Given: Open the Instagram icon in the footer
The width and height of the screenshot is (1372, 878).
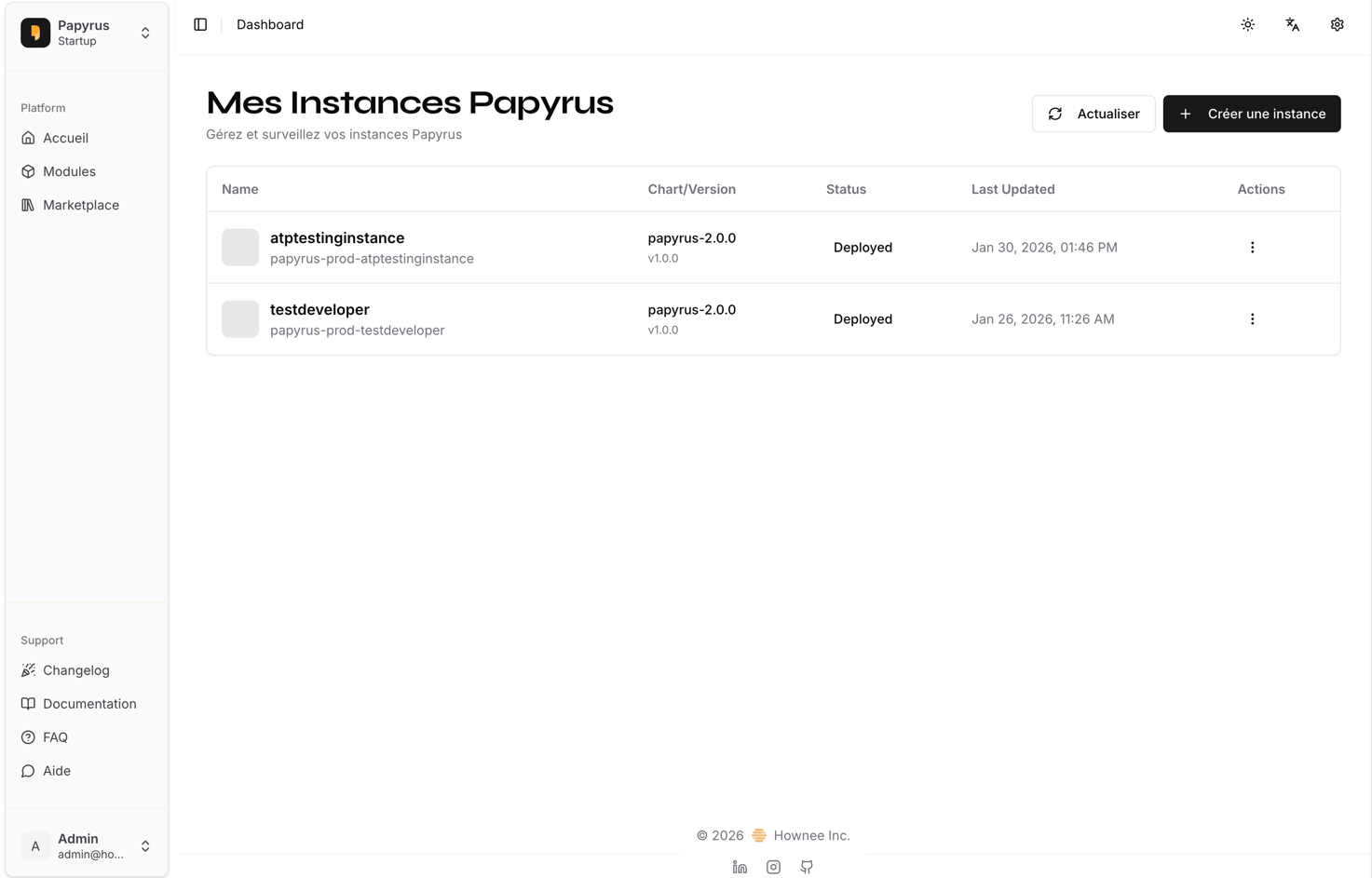Looking at the screenshot, I should pyautogui.click(x=773, y=867).
